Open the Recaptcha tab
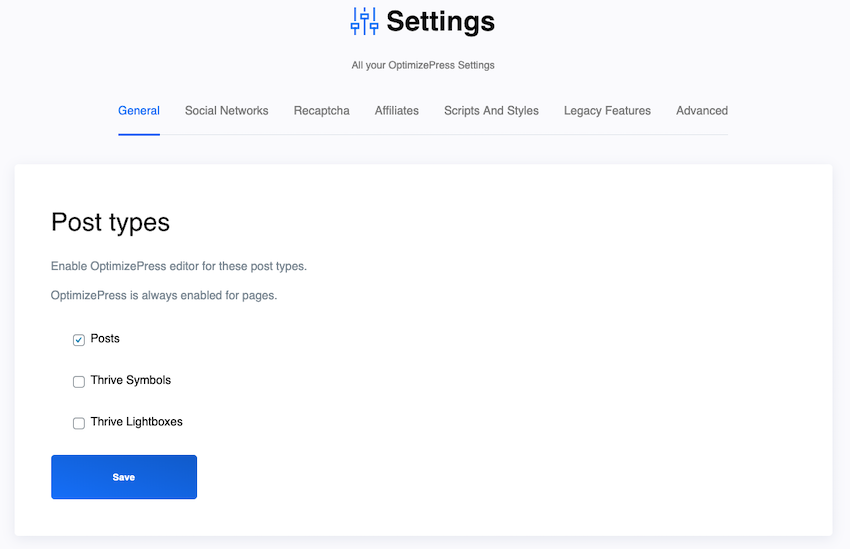The image size is (850, 549). point(321,111)
